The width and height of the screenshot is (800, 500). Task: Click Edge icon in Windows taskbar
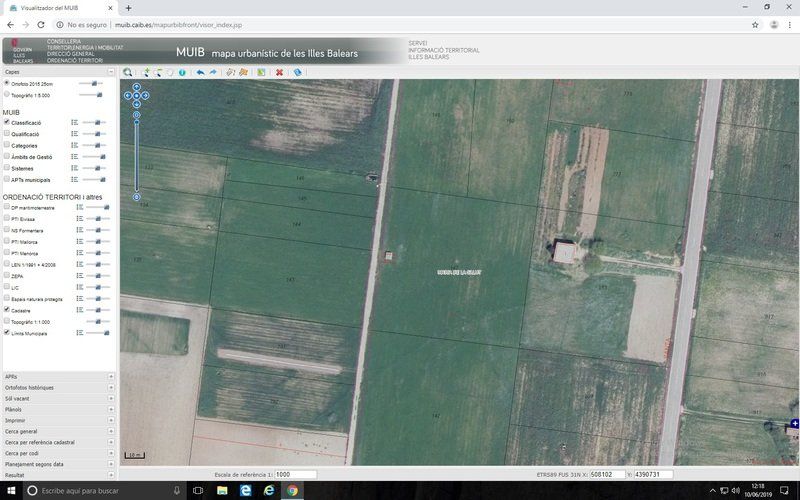269,491
